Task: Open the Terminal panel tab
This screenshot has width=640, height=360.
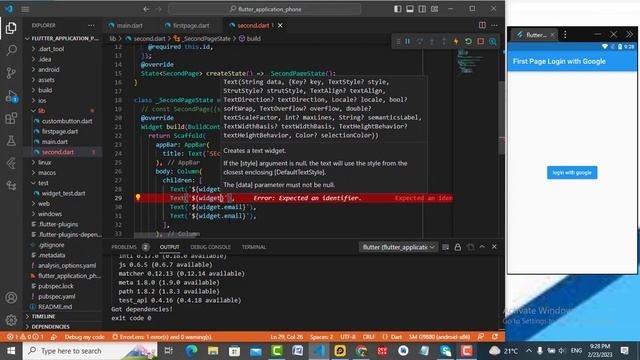Action: point(253,247)
